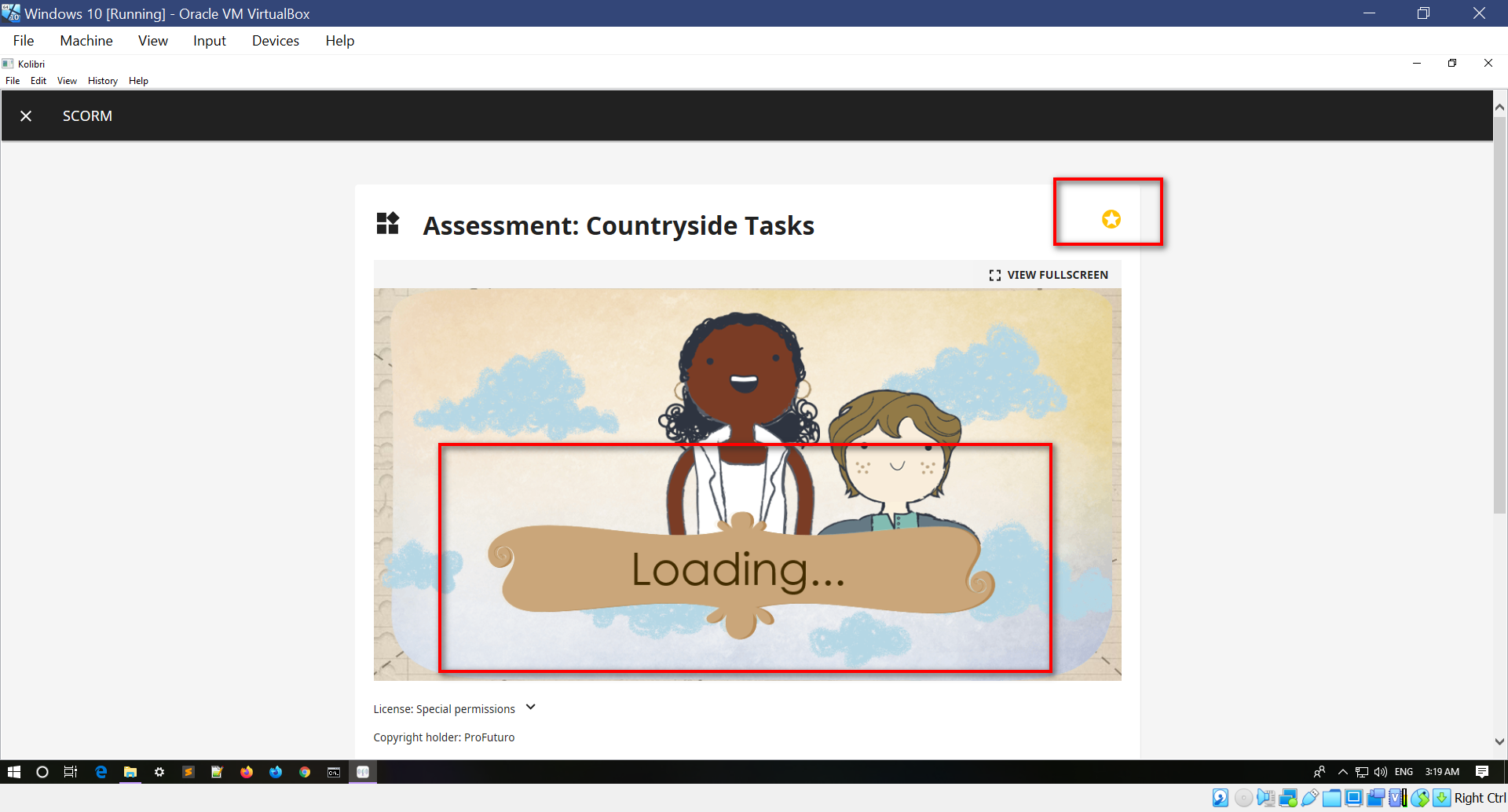The height and width of the screenshot is (812, 1508).
Task: Click the Cortana search circle icon
Action: coord(42,772)
